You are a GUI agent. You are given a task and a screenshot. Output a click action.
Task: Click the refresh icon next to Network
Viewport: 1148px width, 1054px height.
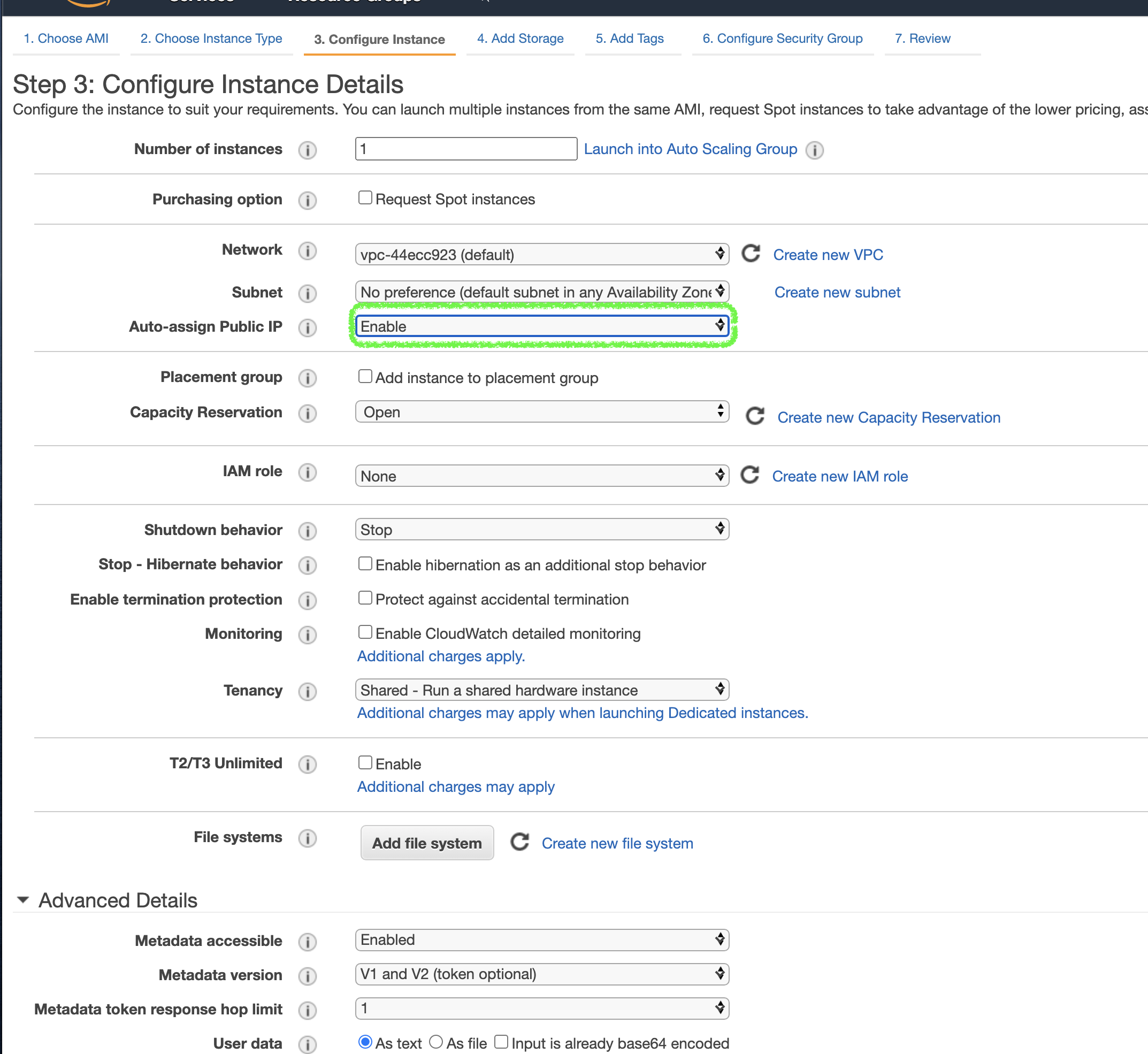click(x=751, y=253)
